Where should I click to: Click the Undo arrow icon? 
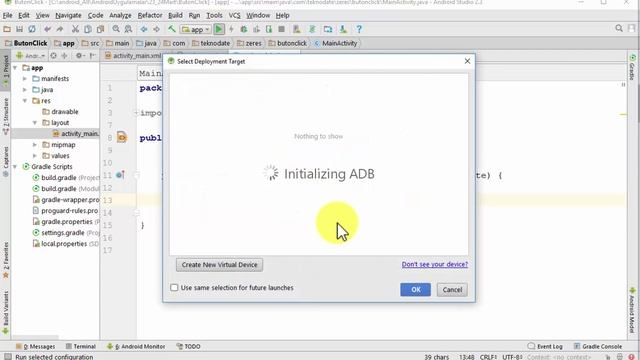pos(47,29)
